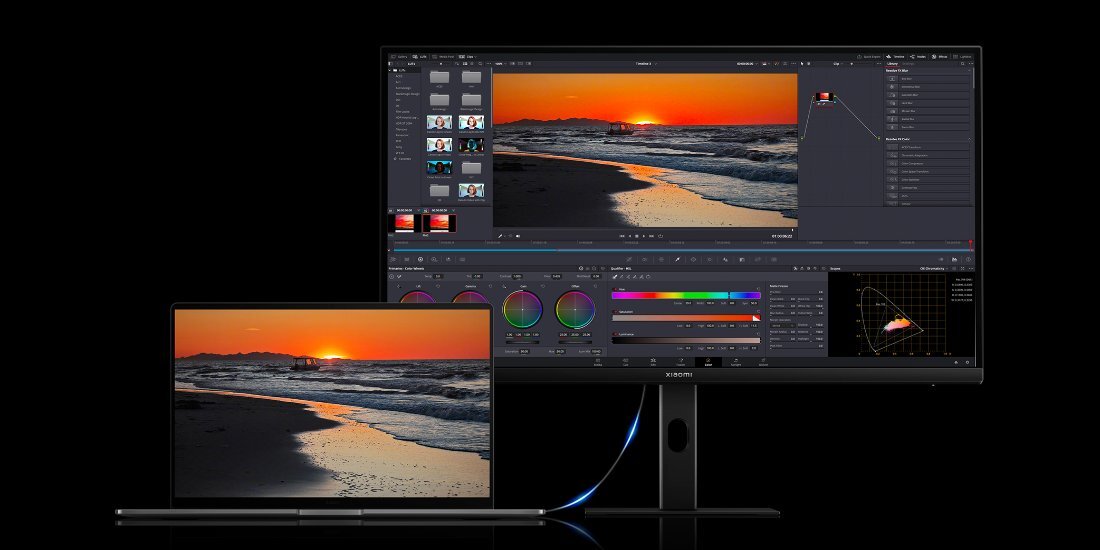
Task: Collapse the Resolve FX Color section
Action: coord(969,139)
